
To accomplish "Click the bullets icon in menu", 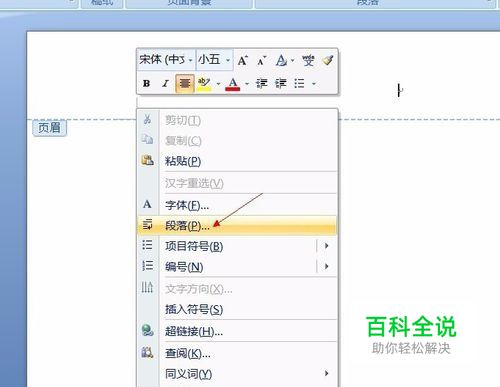I will point(147,245).
